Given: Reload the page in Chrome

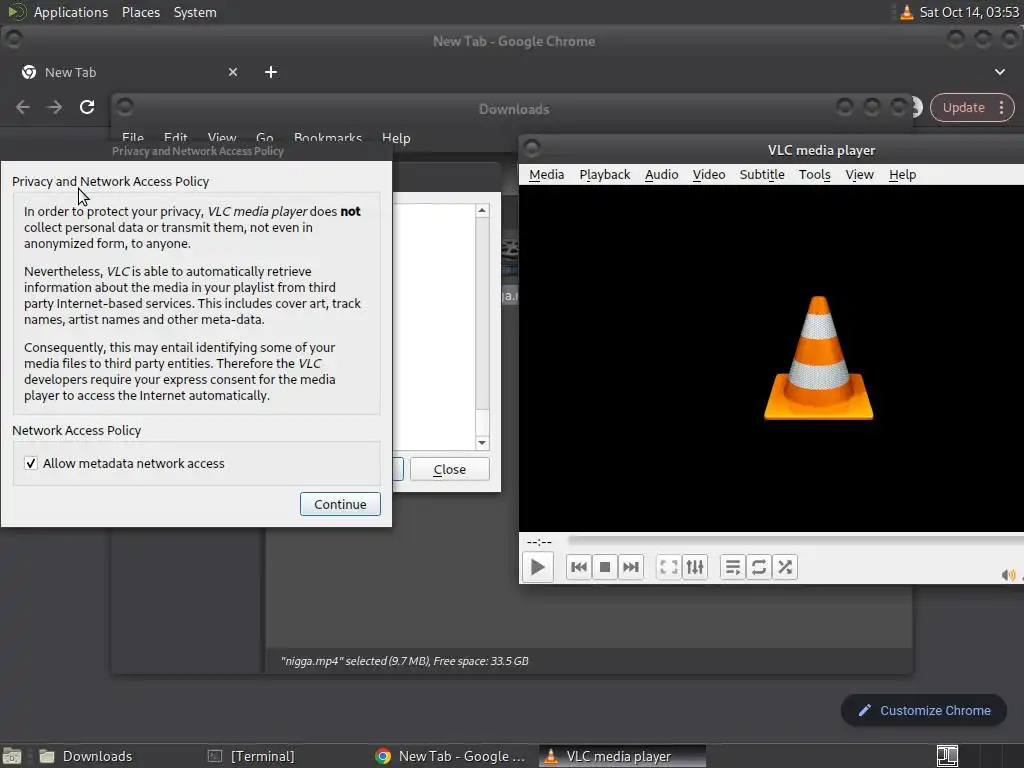Looking at the screenshot, I should 87,107.
